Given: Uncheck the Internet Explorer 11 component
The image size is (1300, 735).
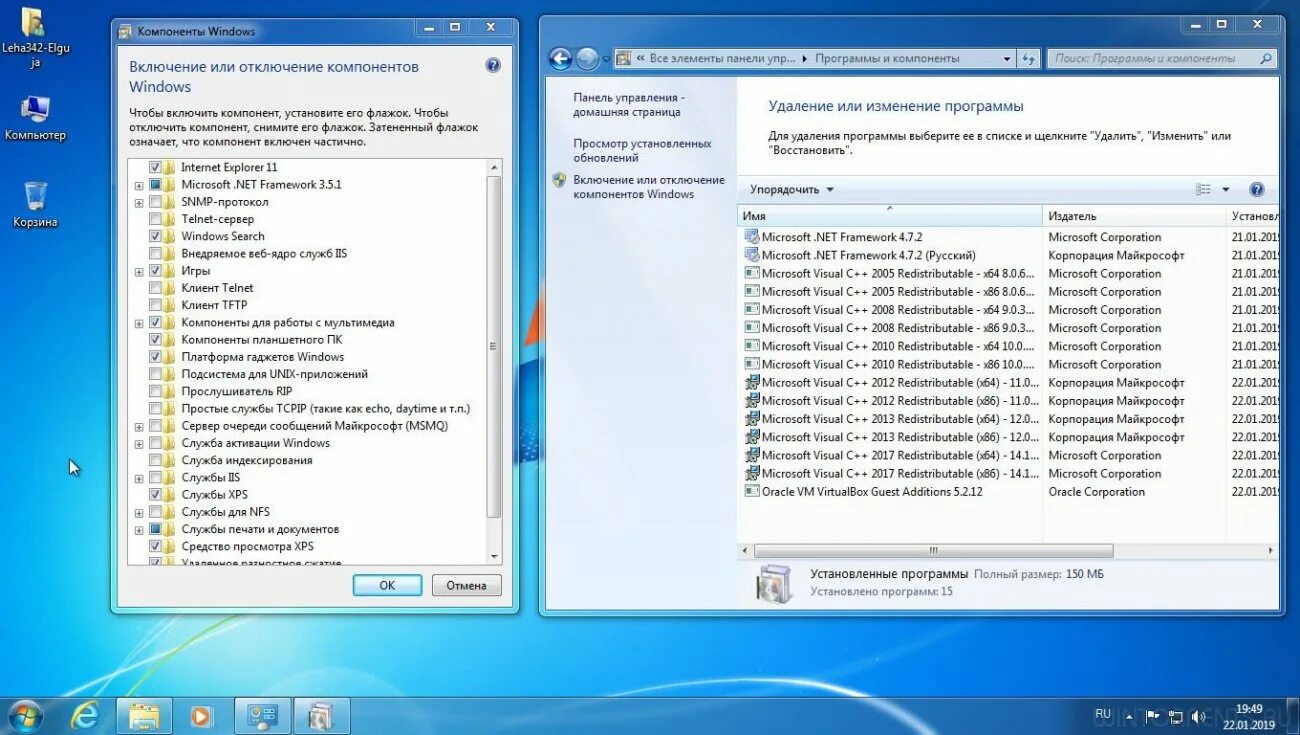Looking at the screenshot, I should (155, 167).
